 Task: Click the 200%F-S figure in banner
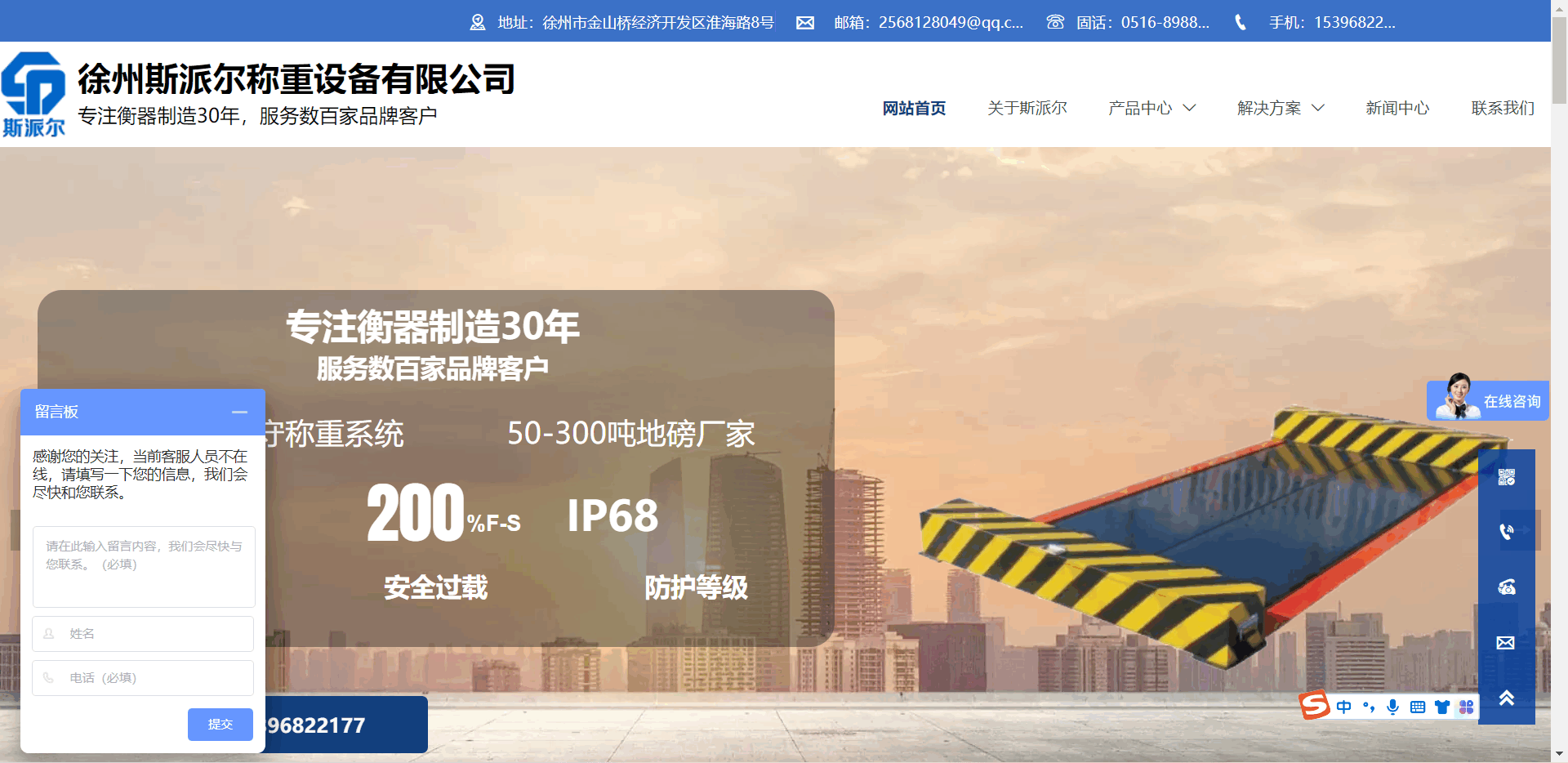pos(444,513)
